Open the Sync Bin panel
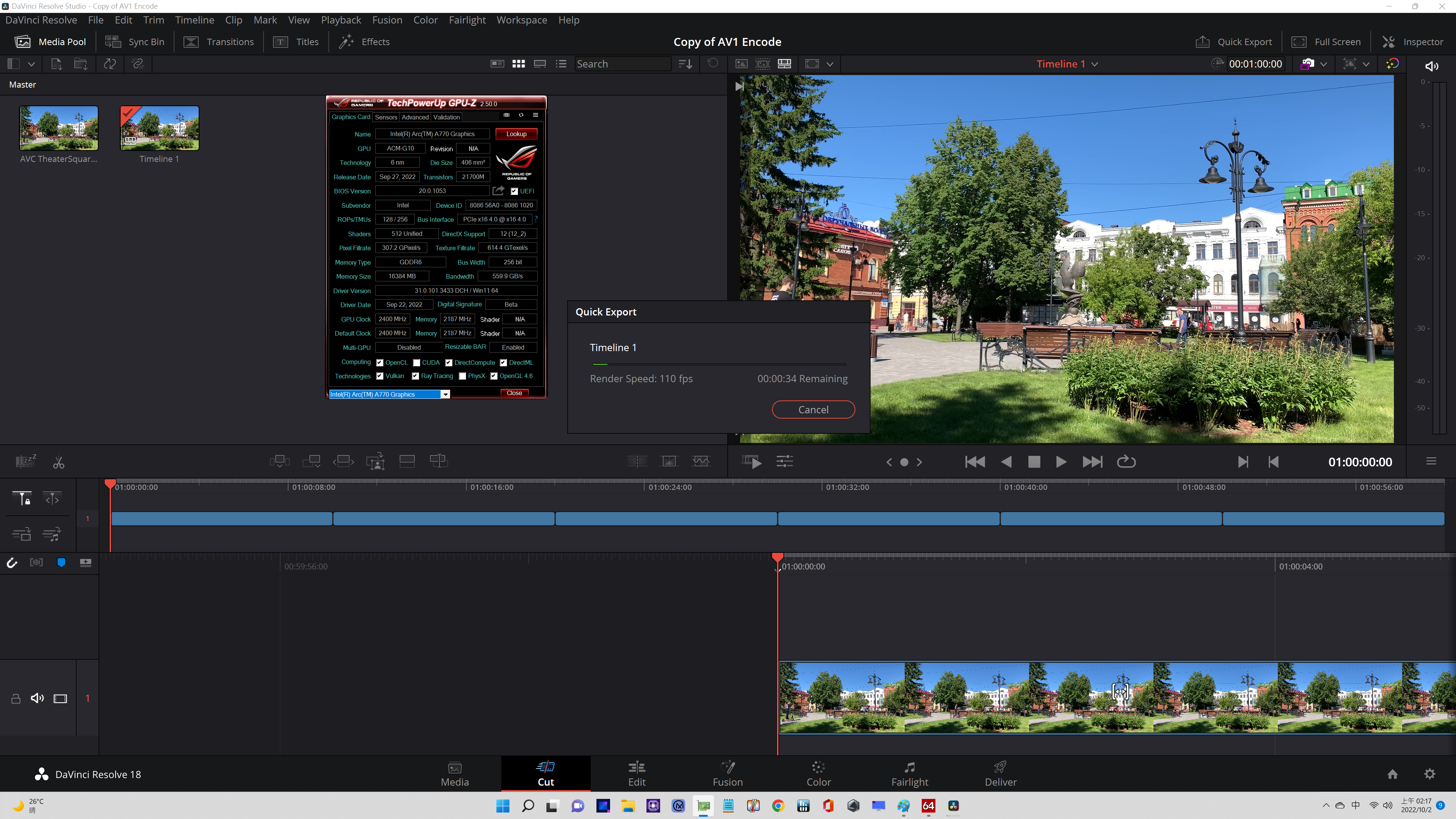1456x819 pixels. click(135, 42)
